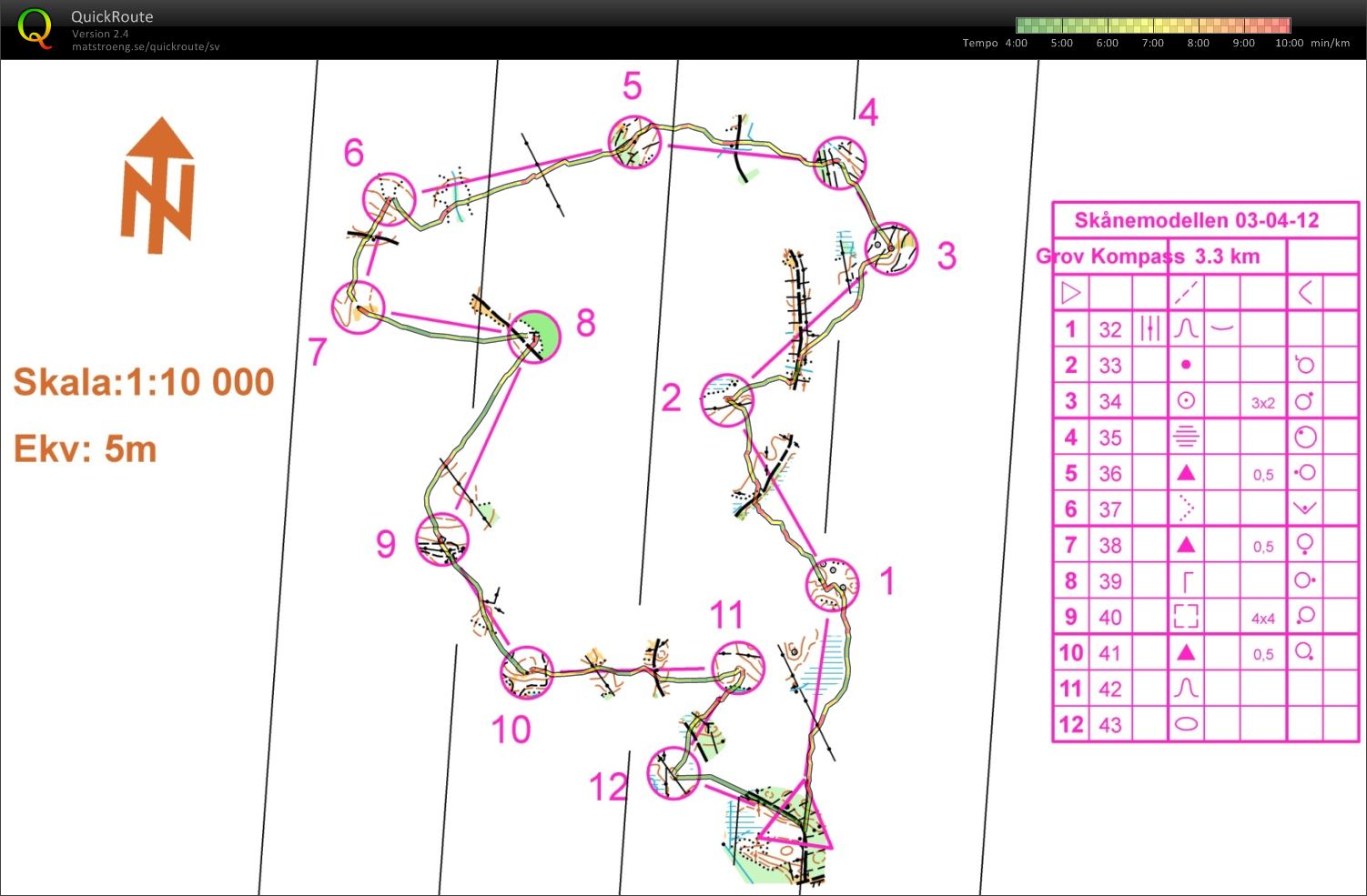Click the boulder triangle in row 7 code 38

[1185, 544]
